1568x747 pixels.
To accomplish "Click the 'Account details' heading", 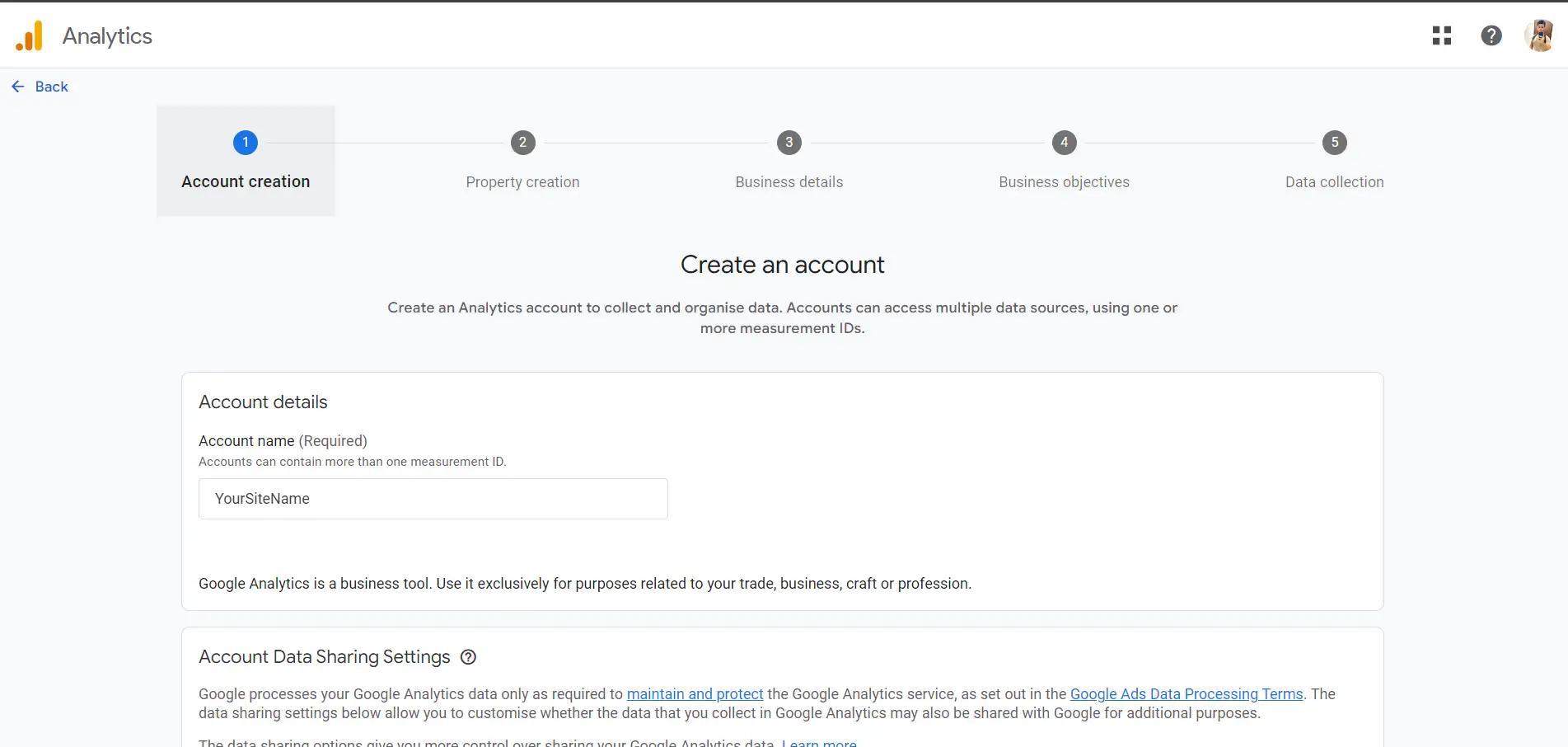I will 263,402.
